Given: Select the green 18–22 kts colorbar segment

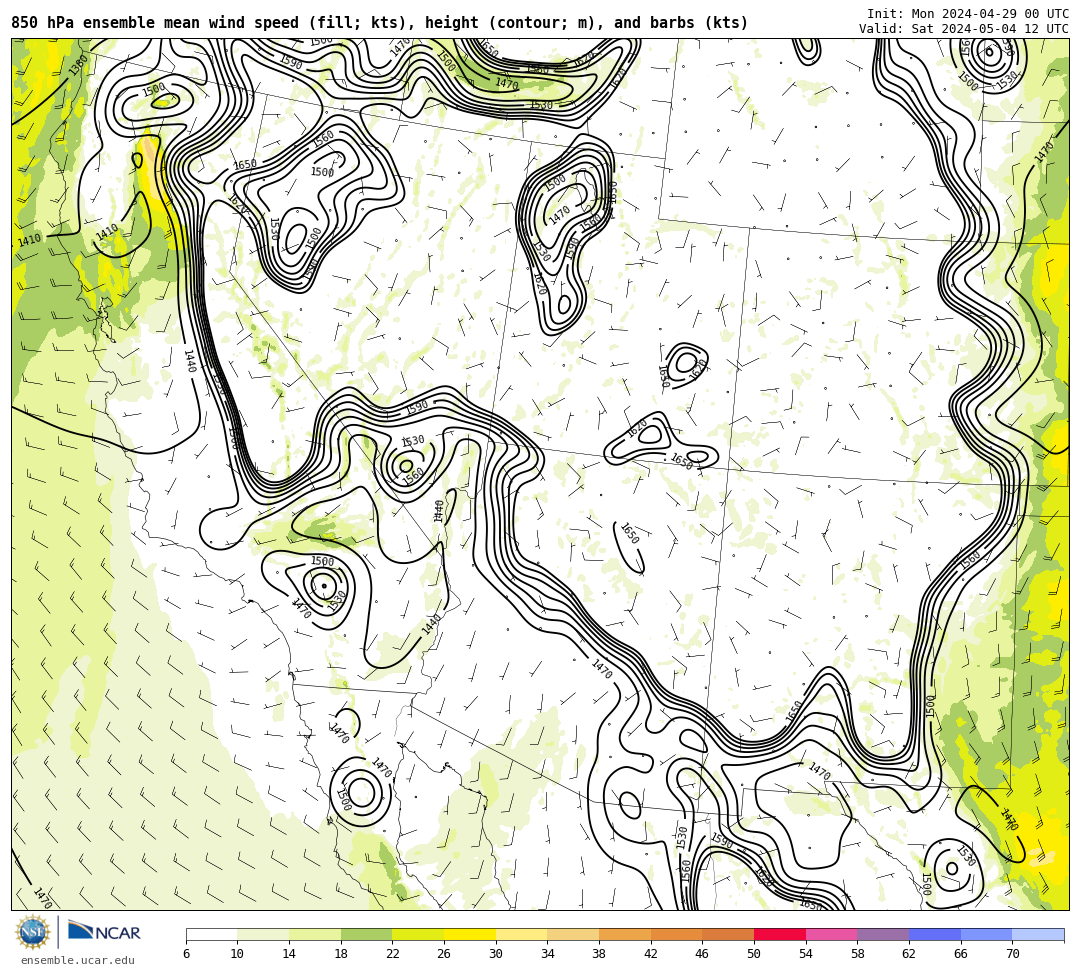Looking at the screenshot, I should (366, 934).
